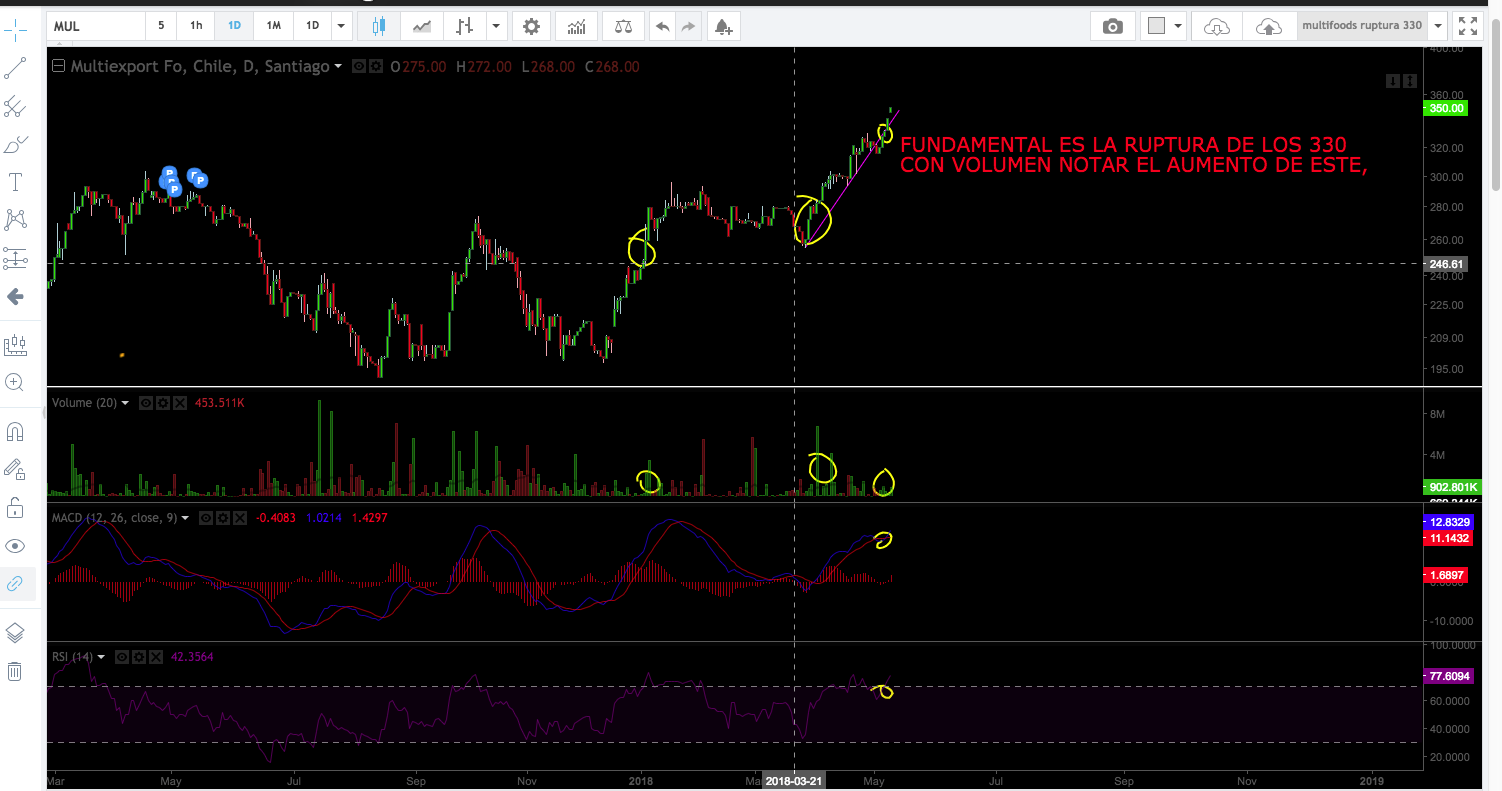This screenshot has width=1502, height=791.
Task: Open the chart style dropdown arrow
Action: coord(496,26)
